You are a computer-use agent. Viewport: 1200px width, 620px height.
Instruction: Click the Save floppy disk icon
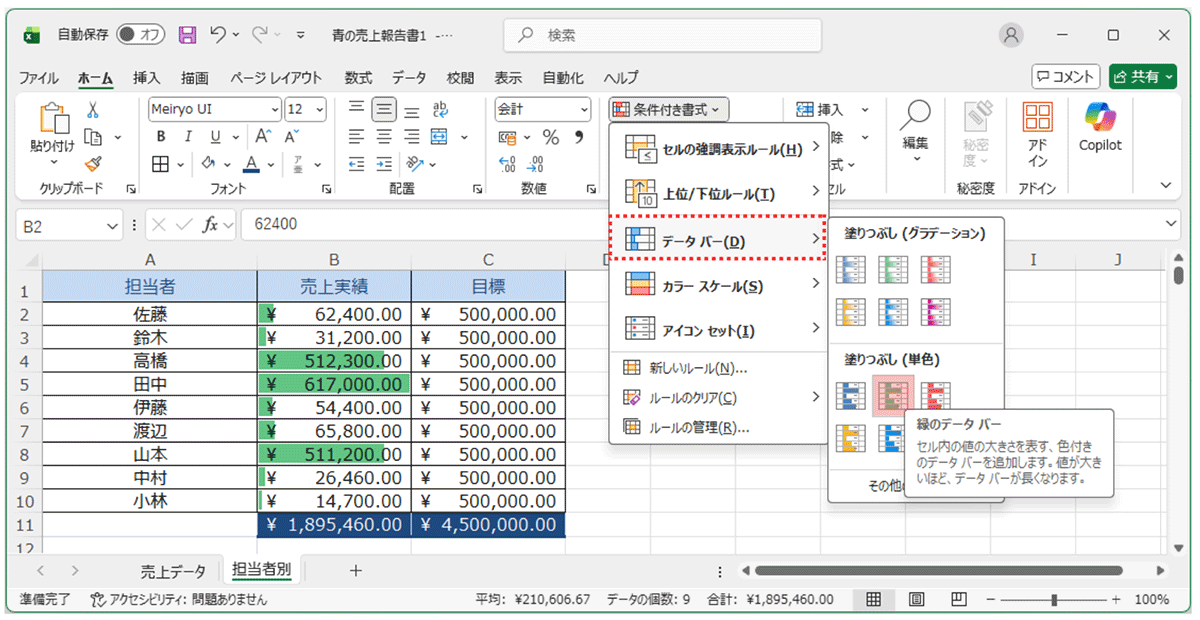tap(187, 35)
